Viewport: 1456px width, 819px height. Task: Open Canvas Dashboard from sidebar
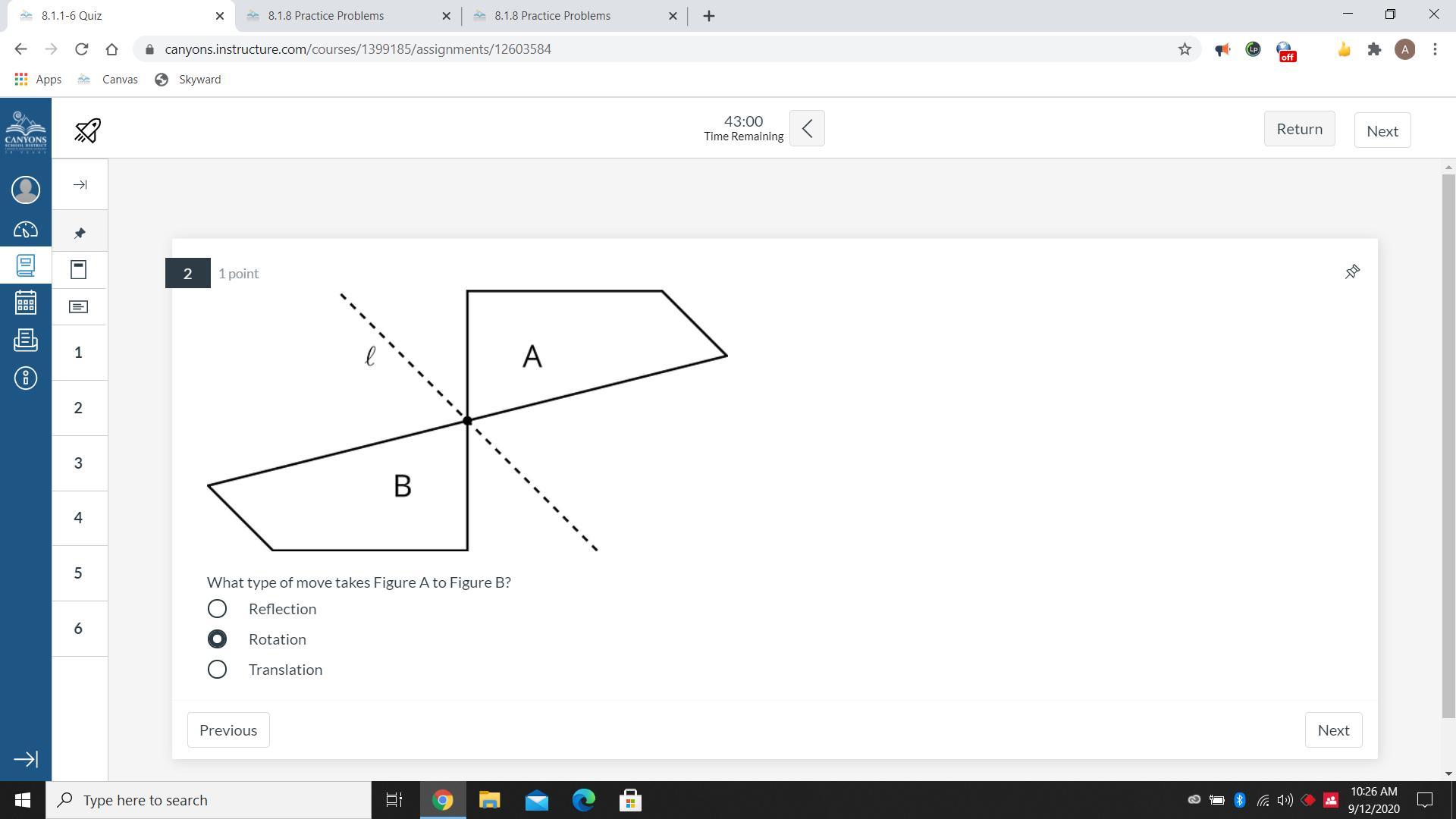[25, 229]
